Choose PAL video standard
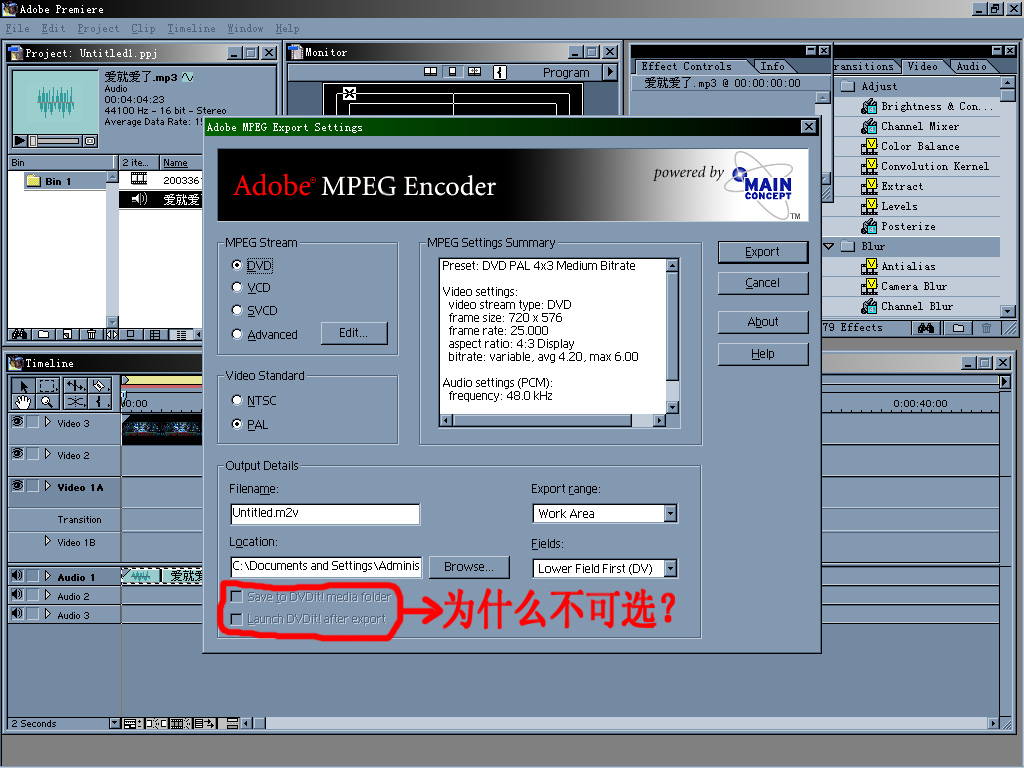The image size is (1024, 768). [x=237, y=424]
